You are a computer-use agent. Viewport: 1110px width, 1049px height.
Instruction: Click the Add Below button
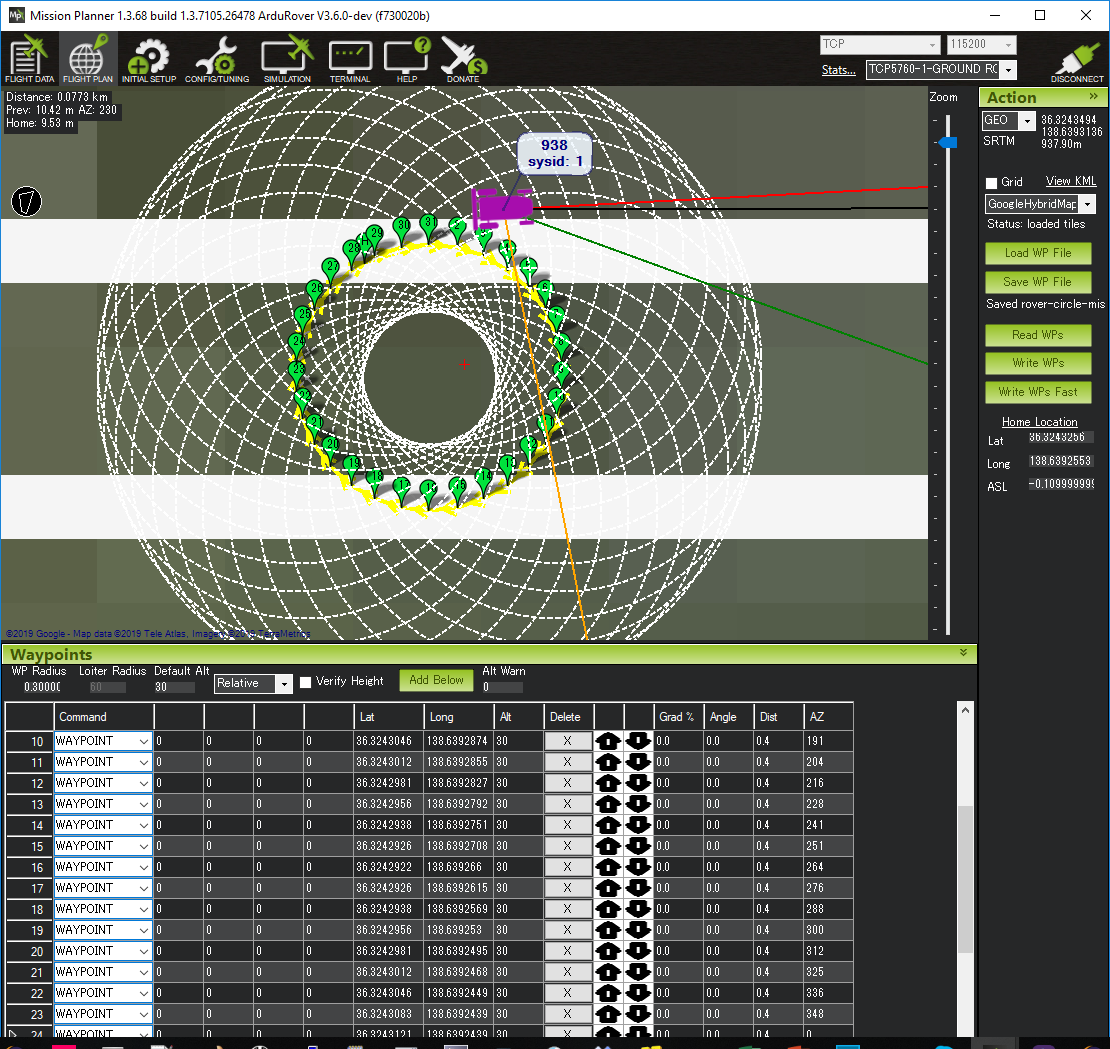pos(436,680)
